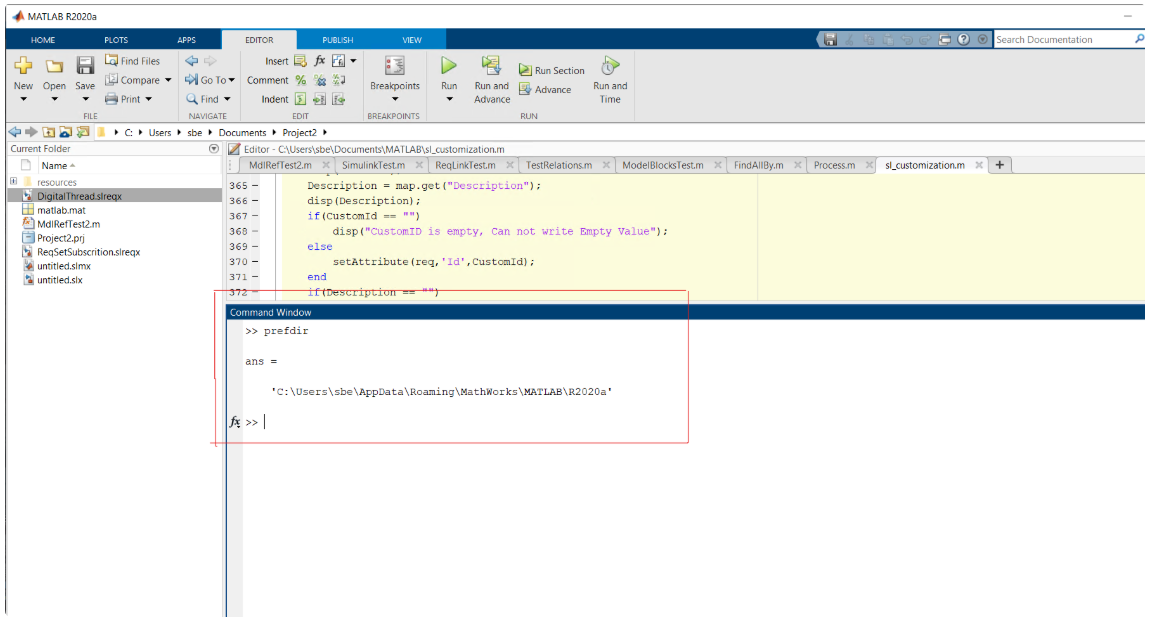
Task: Select DigitalThread.slreqx in the file list
Action: point(79,196)
